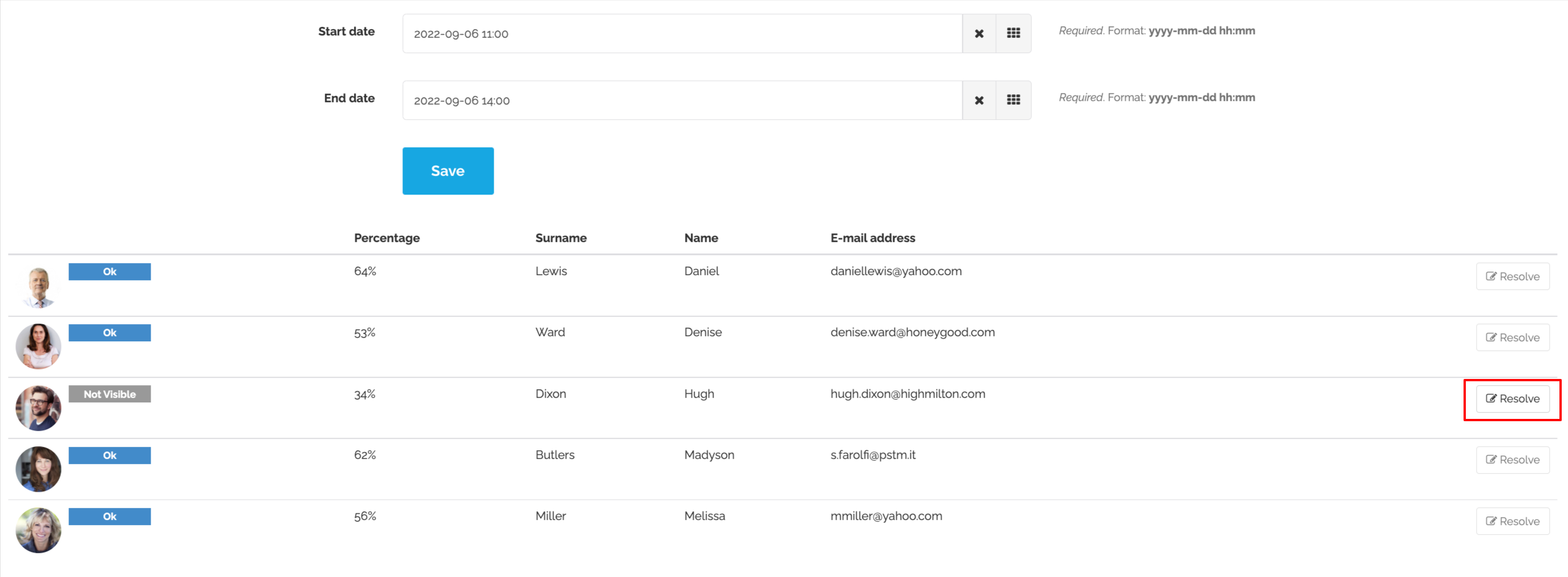Clear the End date field with X icon
The height and width of the screenshot is (577, 1568).
pos(979,100)
